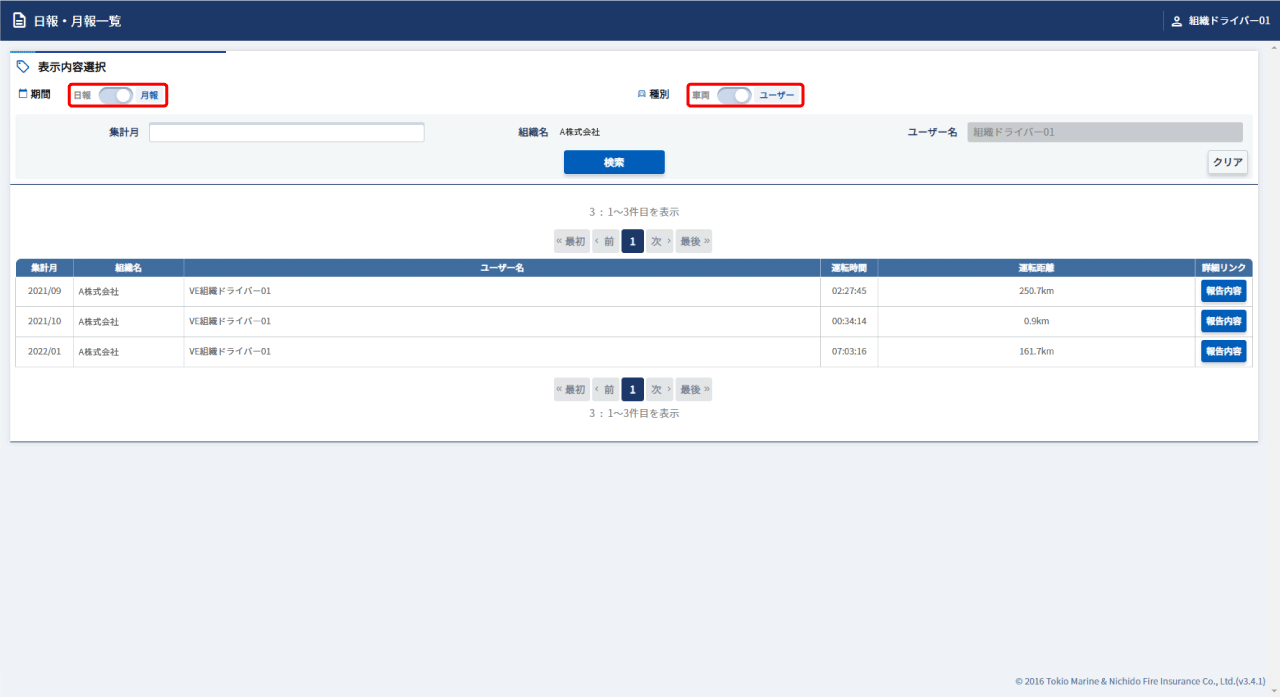Image resolution: width=1280 pixels, height=697 pixels.
Task: Click the icon next to 種別 label
Action: click(x=642, y=94)
